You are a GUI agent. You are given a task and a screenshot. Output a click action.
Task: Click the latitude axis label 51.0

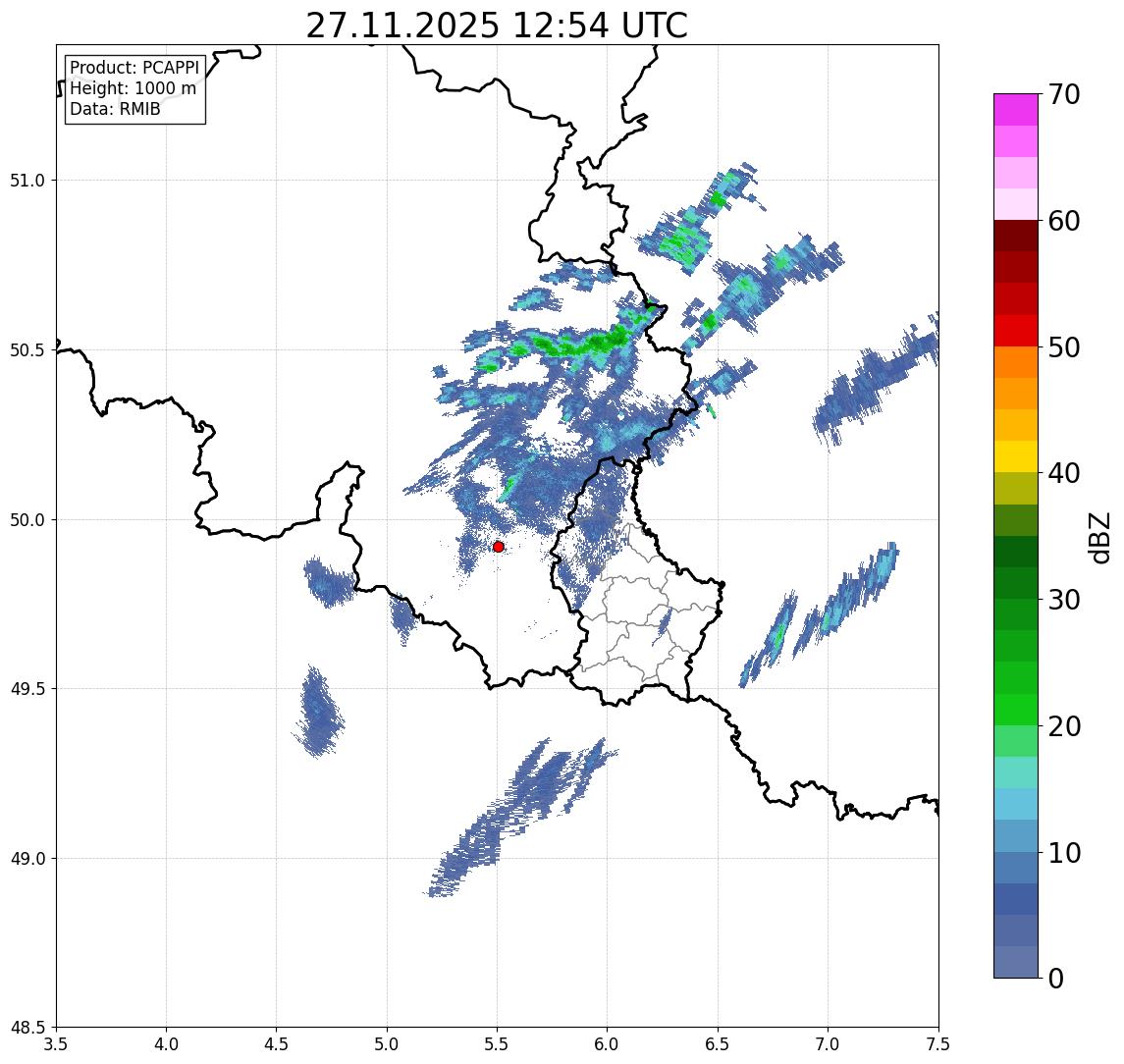click(x=27, y=181)
